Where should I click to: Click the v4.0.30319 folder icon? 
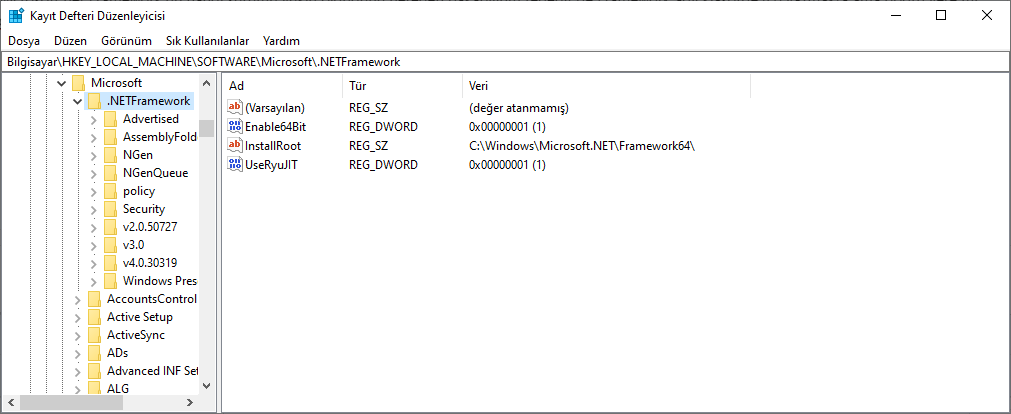click(x=110, y=263)
